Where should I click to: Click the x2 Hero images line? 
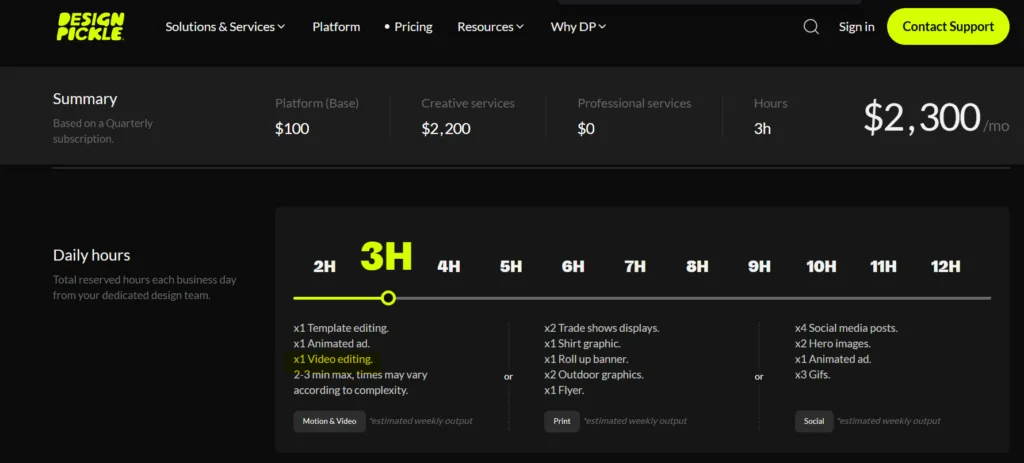click(x=833, y=343)
